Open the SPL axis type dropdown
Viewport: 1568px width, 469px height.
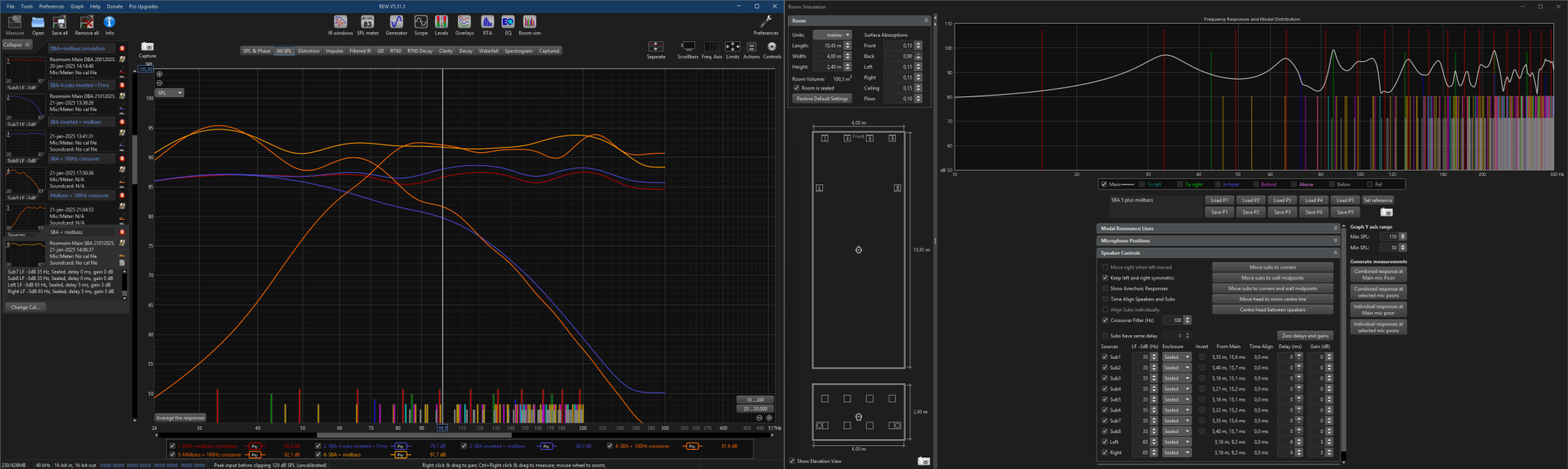170,93
